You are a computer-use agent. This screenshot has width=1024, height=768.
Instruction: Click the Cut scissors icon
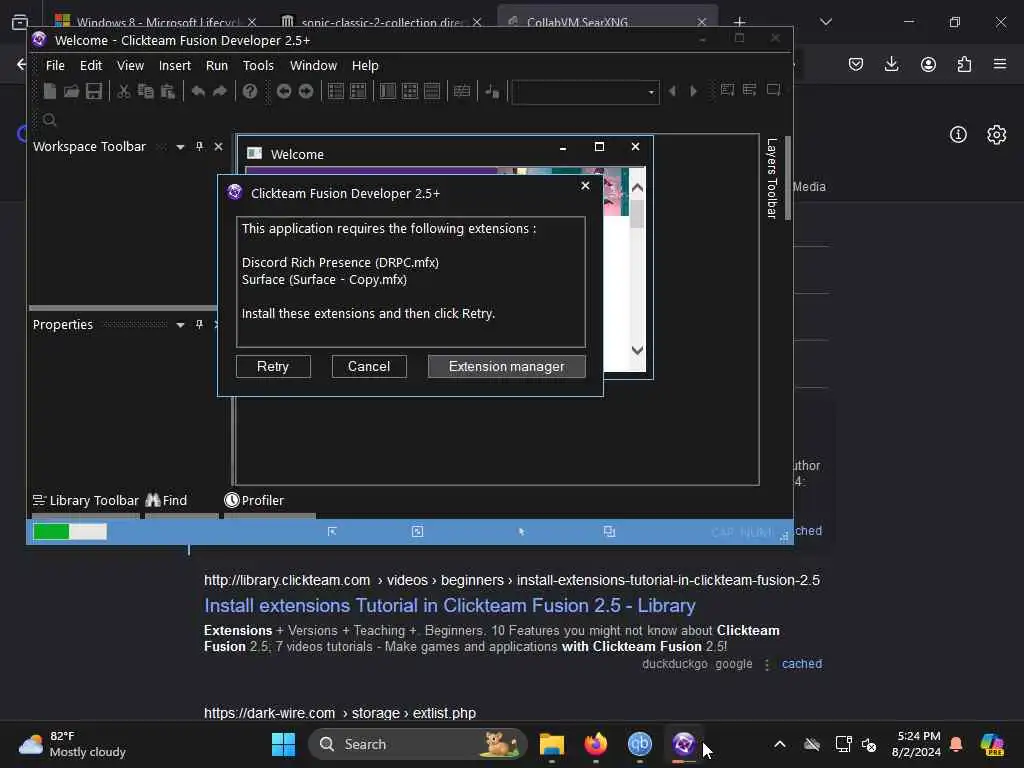coord(123,91)
